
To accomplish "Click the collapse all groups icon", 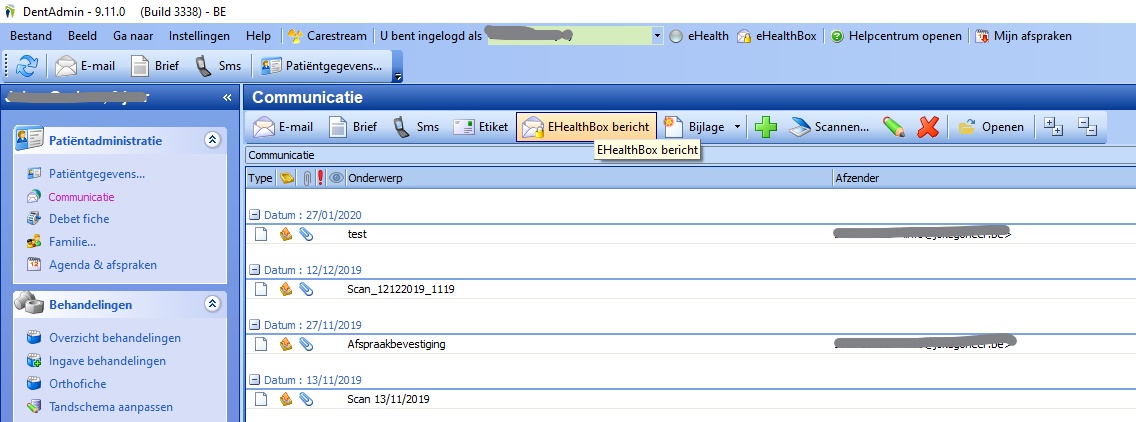I will tap(1088, 126).
